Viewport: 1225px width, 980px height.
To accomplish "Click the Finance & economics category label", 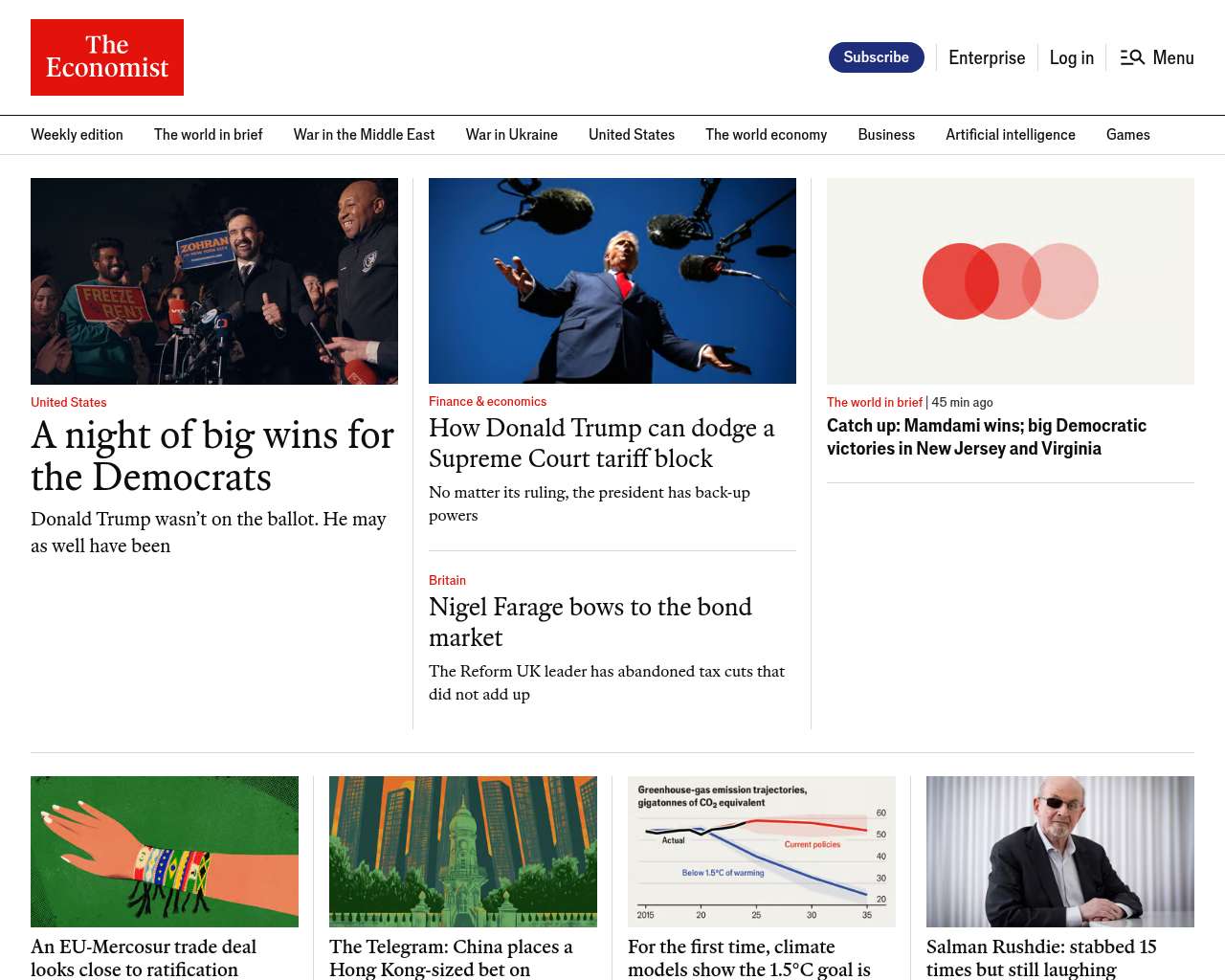I will coord(487,402).
